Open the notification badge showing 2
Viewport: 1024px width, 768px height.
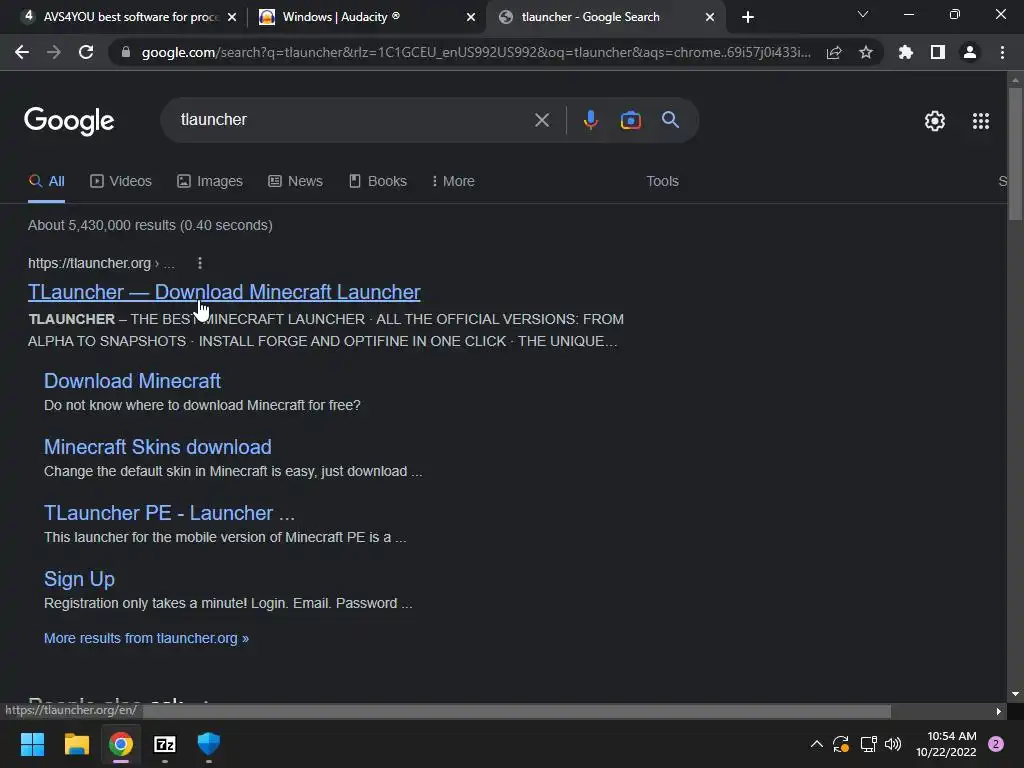coord(996,744)
